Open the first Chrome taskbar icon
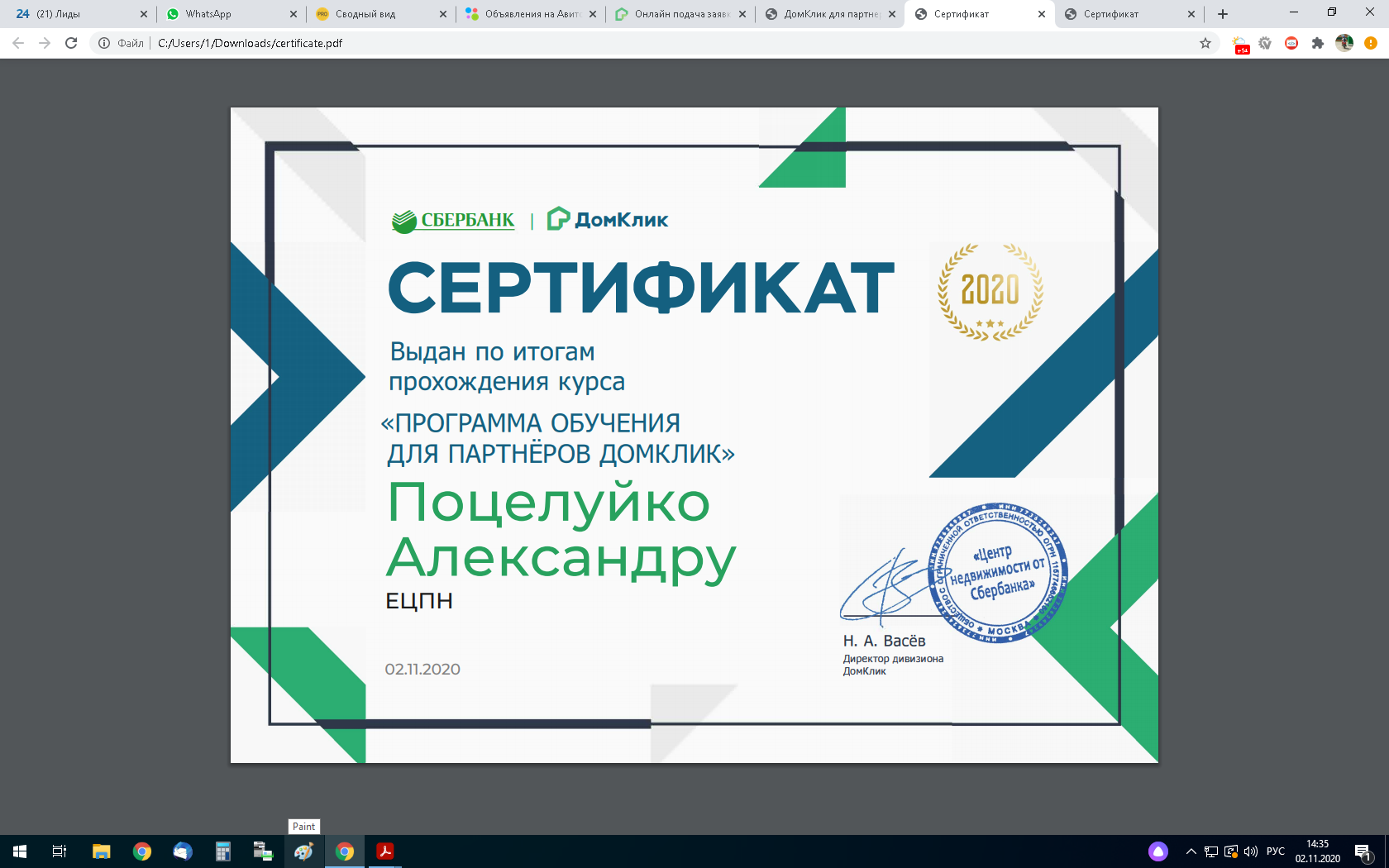1389x868 pixels. pyautogui.click(x=142, y=851)
